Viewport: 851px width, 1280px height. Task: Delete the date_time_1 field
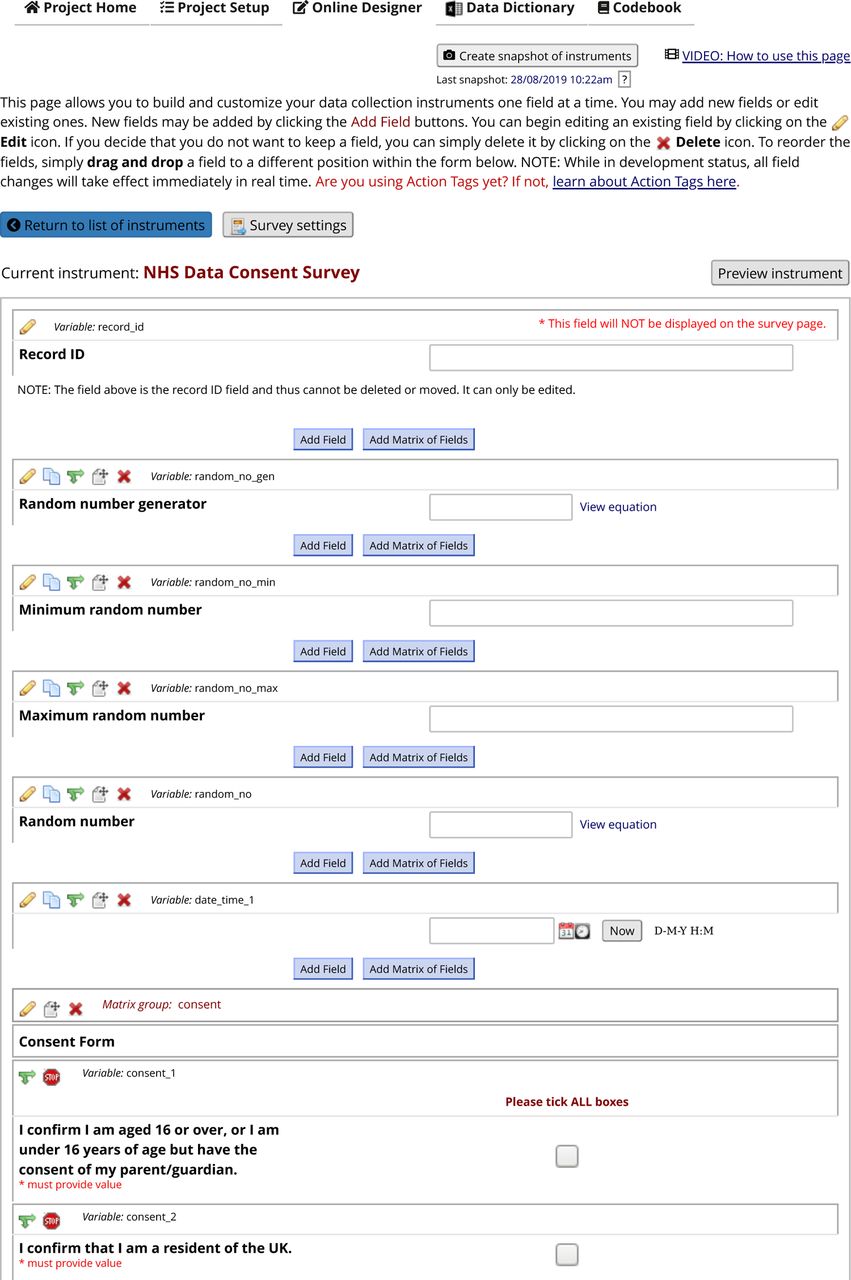click(x=124, y=900)
